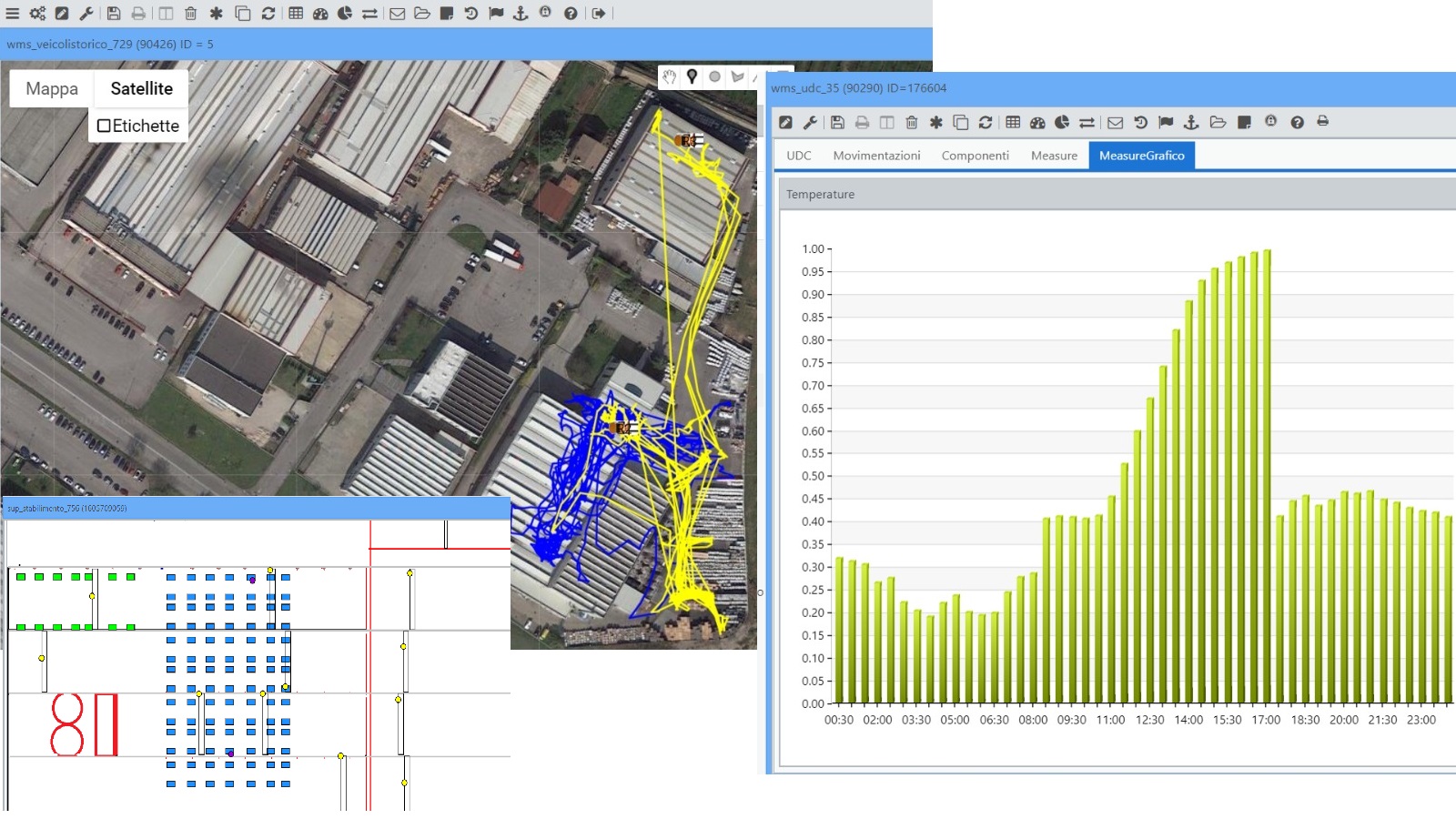Open the hamburger menu in top toolbar

(x=12, y=14)
